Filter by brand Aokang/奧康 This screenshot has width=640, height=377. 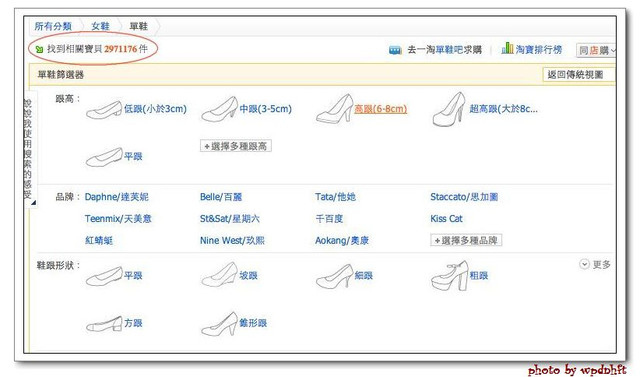point(342,241)
